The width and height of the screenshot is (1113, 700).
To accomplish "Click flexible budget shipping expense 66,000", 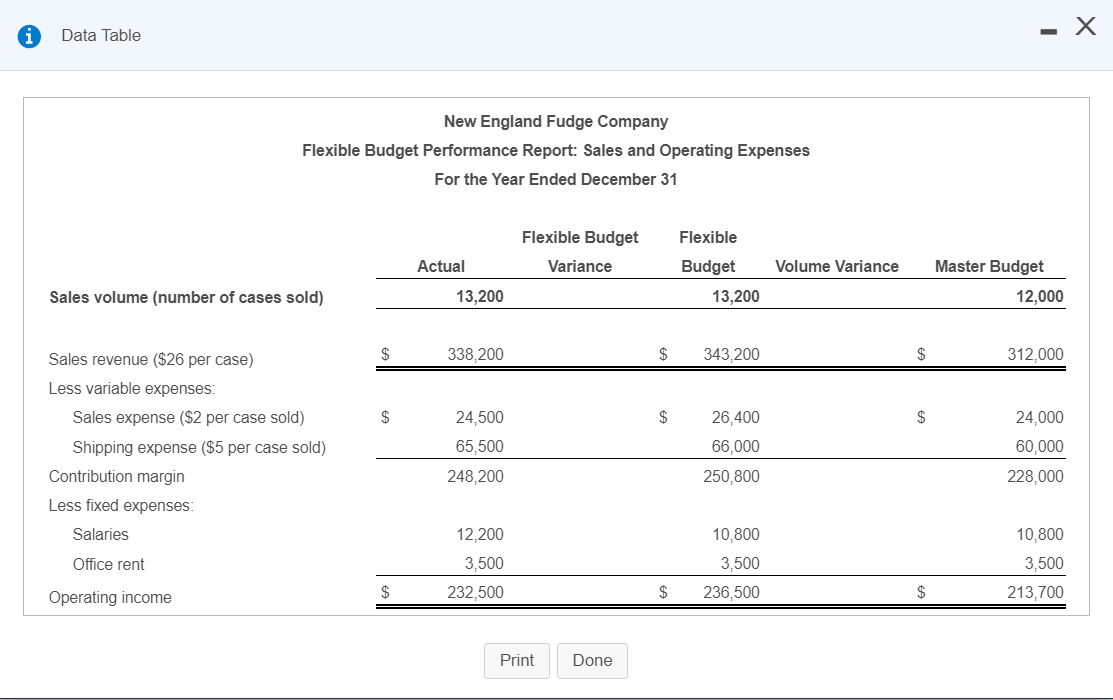I will pos(736,447).
